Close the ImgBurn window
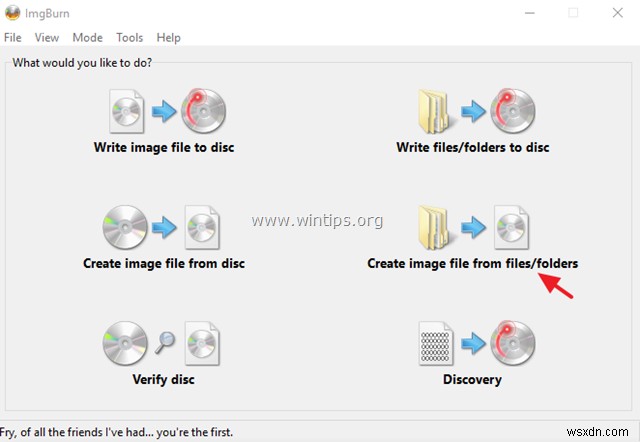Image resolution: width=640 pixels, height=442 pixels. 618,13
